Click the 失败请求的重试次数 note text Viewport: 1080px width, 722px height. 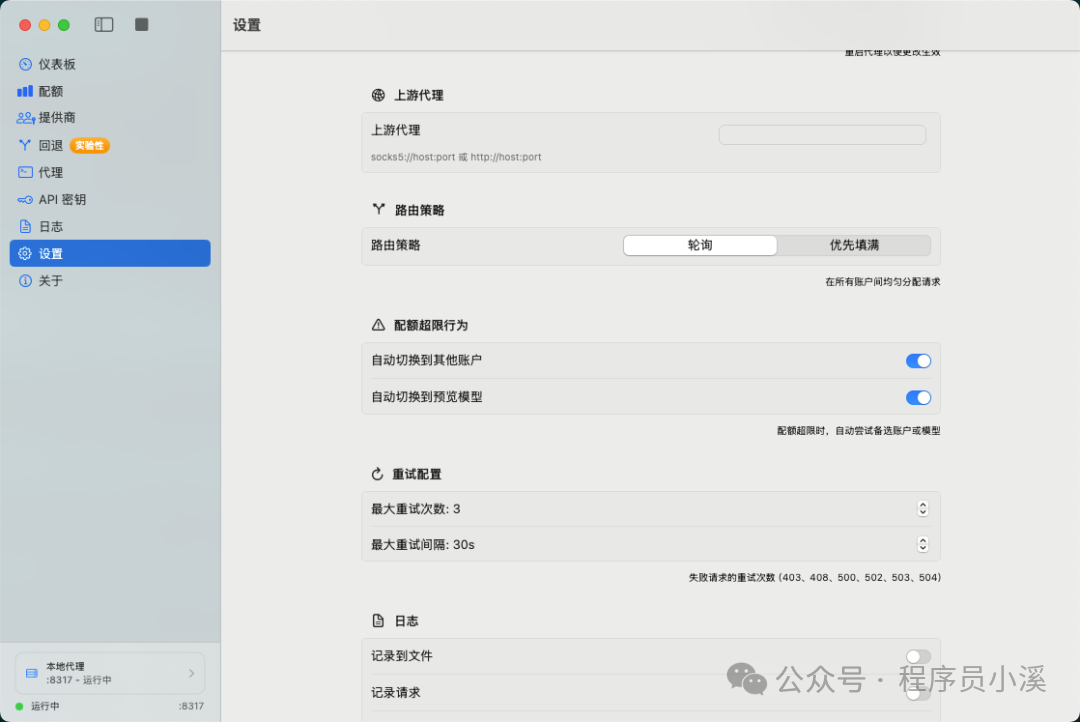tap(815, 577)
